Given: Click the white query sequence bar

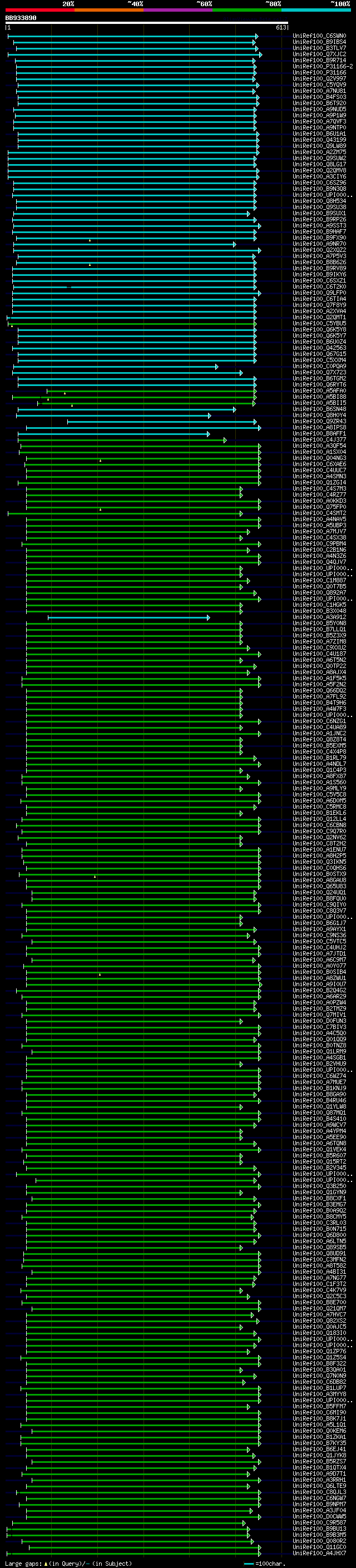Looking at the screenshot, I should click(147, 23).
